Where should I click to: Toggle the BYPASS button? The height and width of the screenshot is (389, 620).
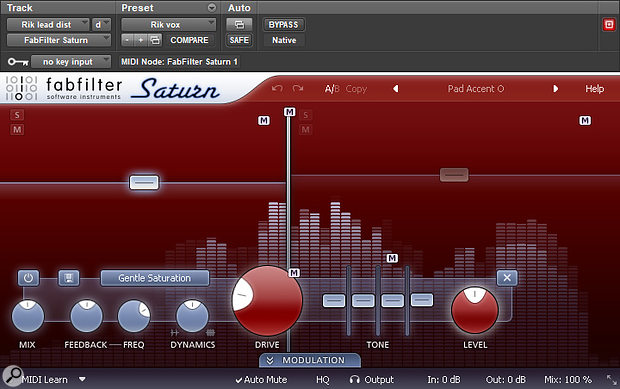pyautogui.click(x=283, y=25)
